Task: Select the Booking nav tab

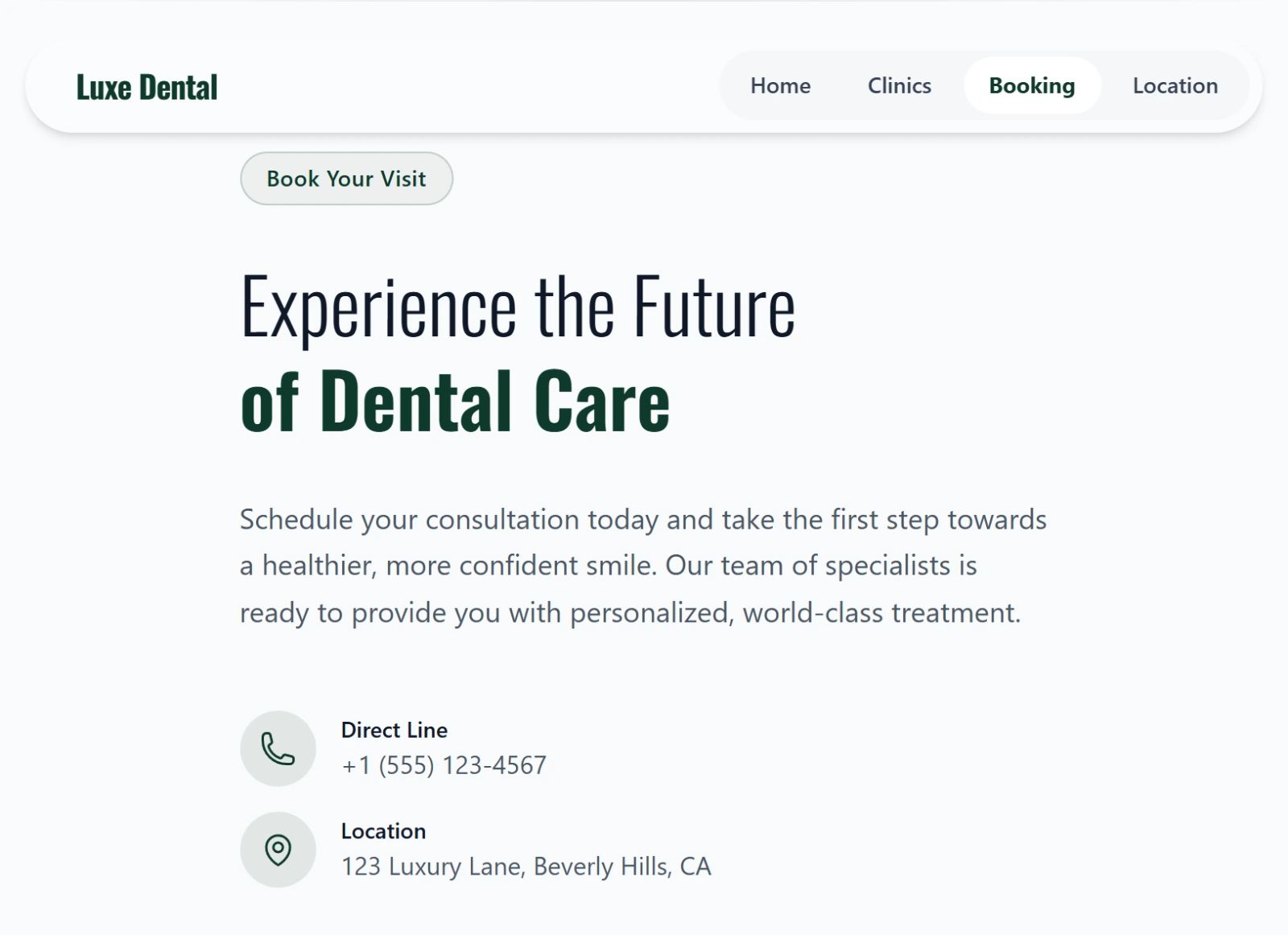Action: click(x=1032, y=85)
